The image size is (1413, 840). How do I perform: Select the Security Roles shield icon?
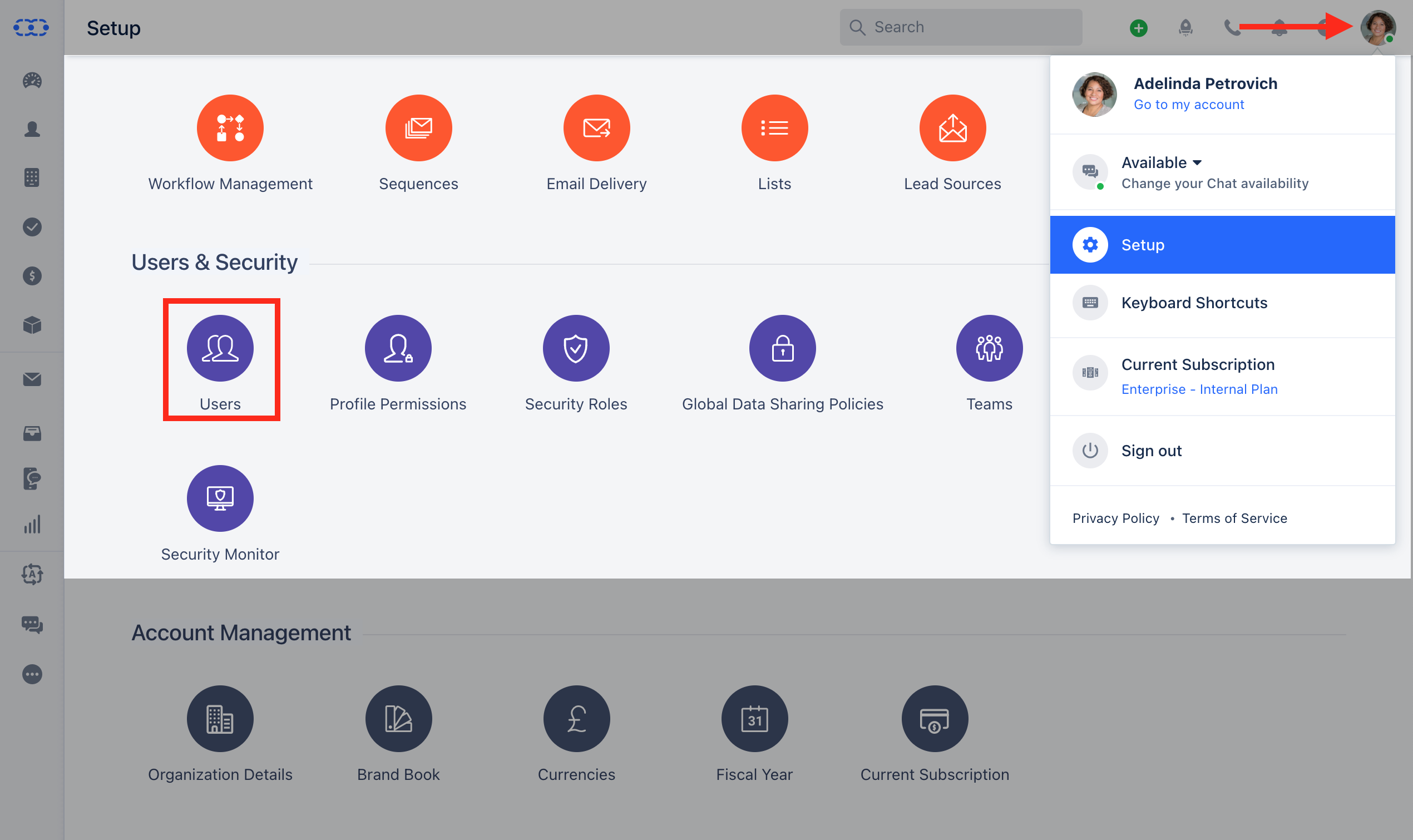(576, 348)
